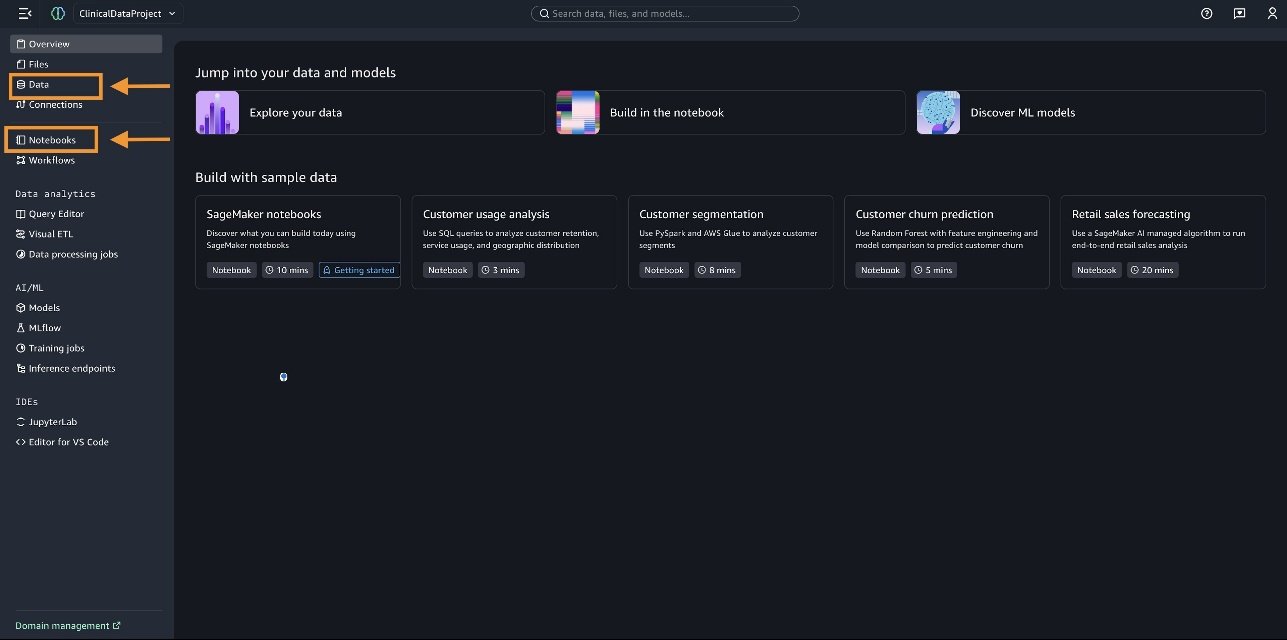Expand the help menu at top right
Viewport: 1287px width, 640px height.
click(x=1206, y=13)
